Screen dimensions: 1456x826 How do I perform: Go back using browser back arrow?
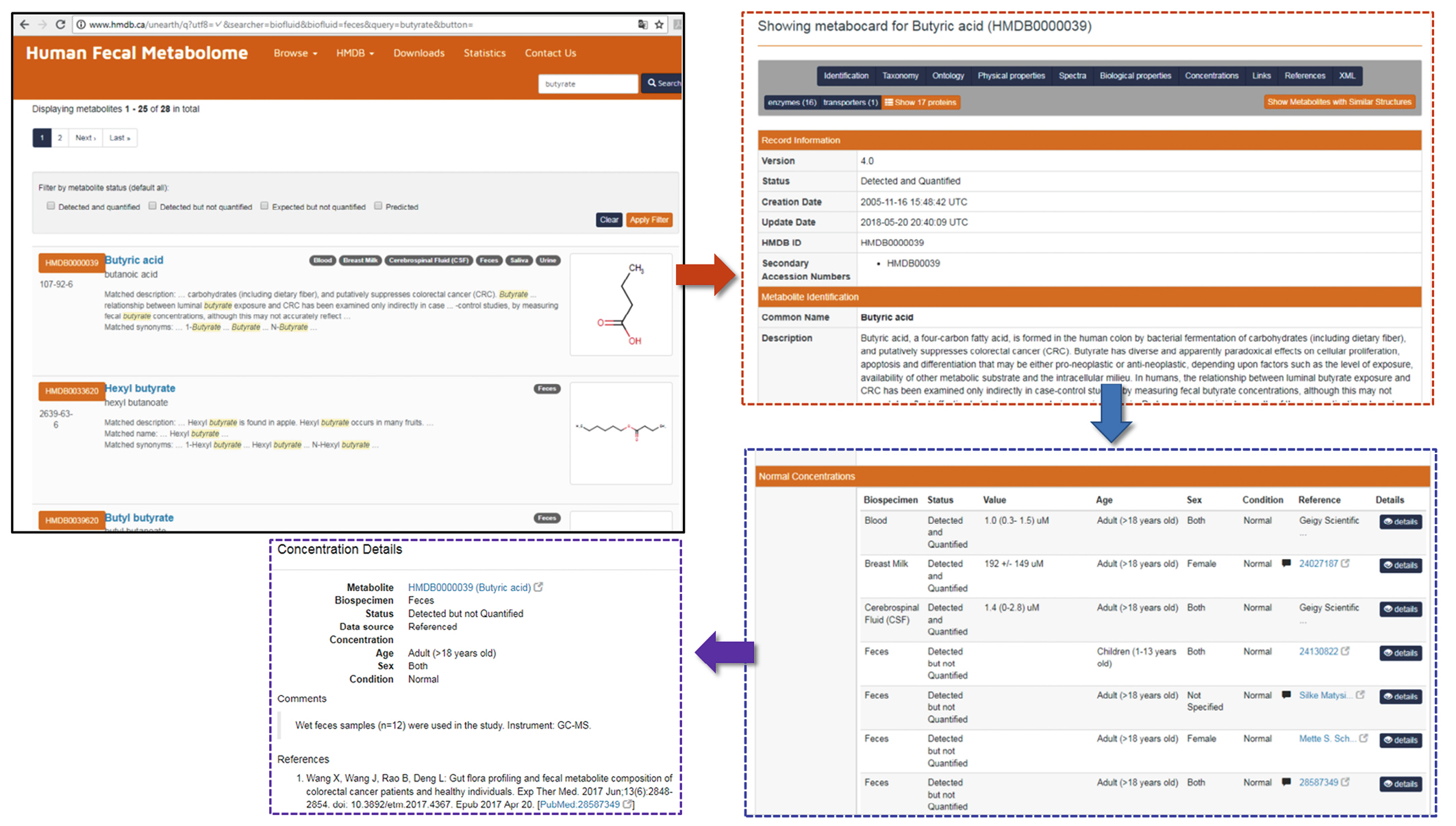coord(25,25)
